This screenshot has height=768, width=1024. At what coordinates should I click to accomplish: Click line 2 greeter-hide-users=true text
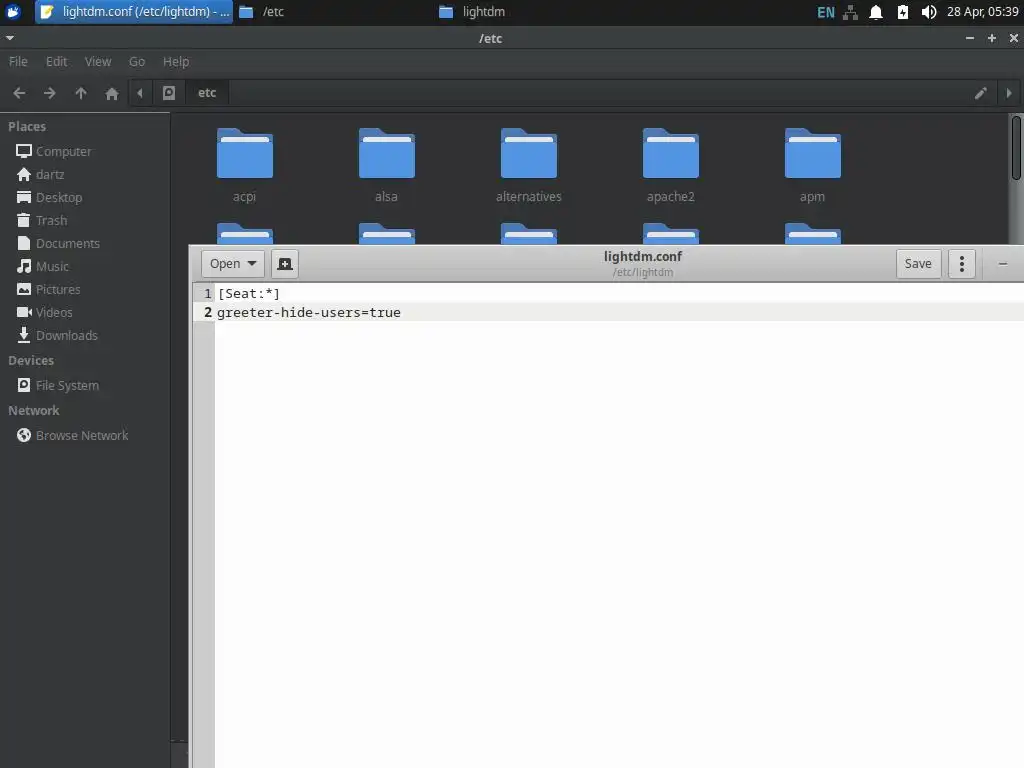coord(309,313)
